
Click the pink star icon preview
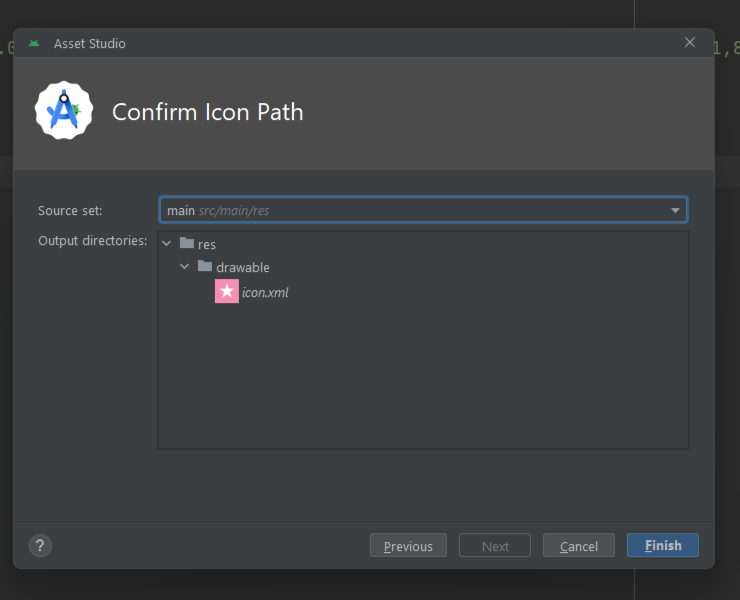[227, 291]
